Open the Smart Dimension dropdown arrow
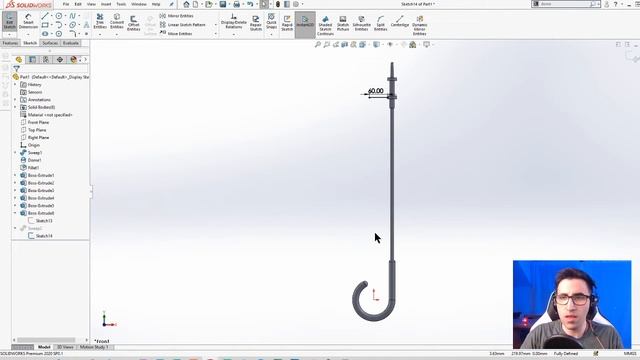640x360 pixels. point(28,34)
